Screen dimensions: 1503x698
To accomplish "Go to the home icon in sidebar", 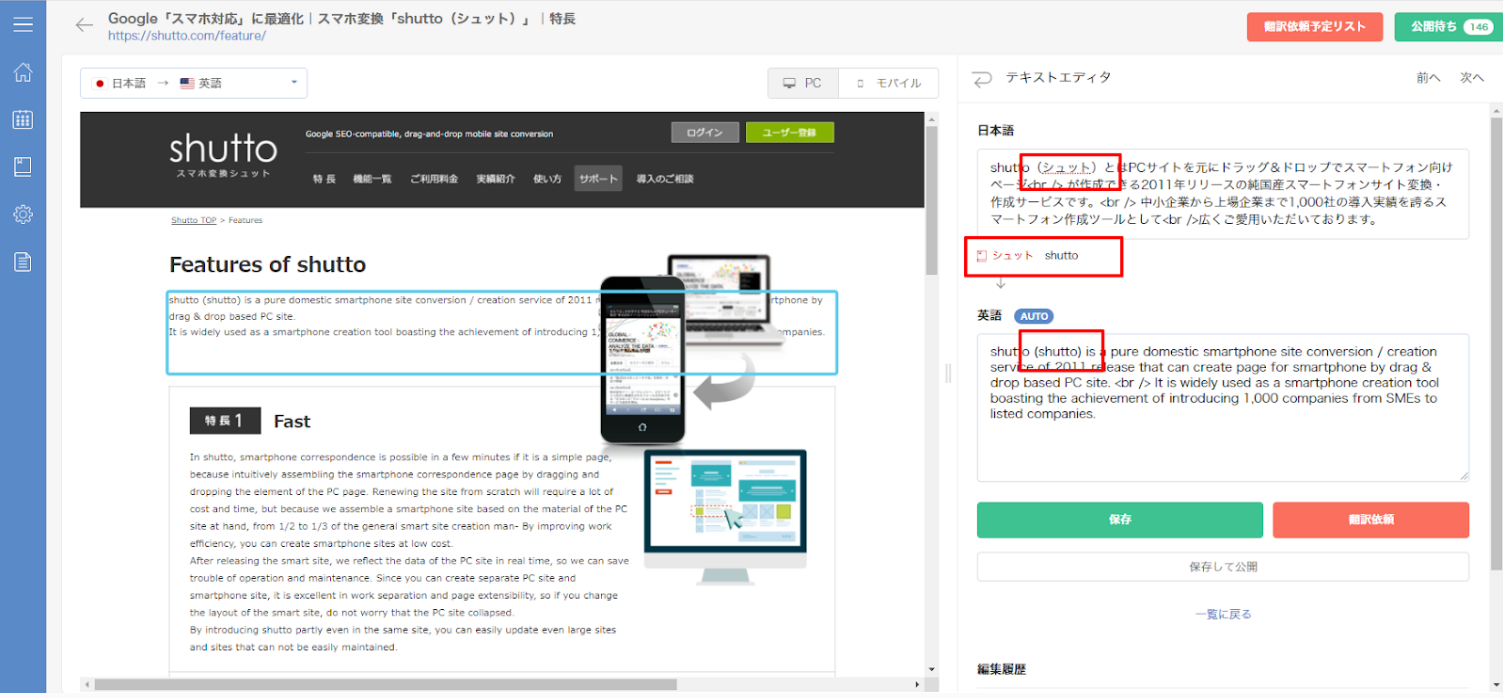I will coord(22,72).
